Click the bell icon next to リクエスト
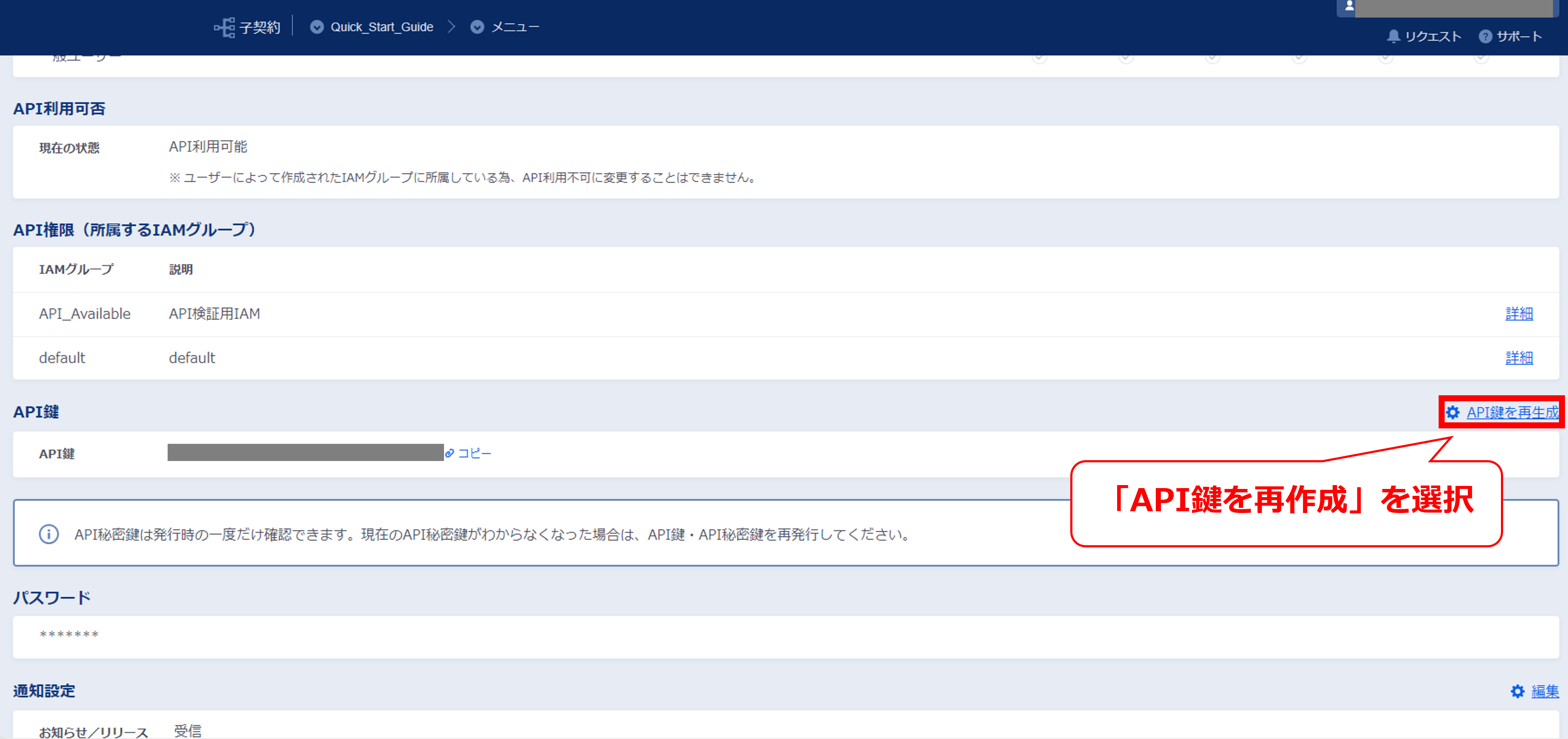Screen dimensions: 1568x739 click(1394, 37)
